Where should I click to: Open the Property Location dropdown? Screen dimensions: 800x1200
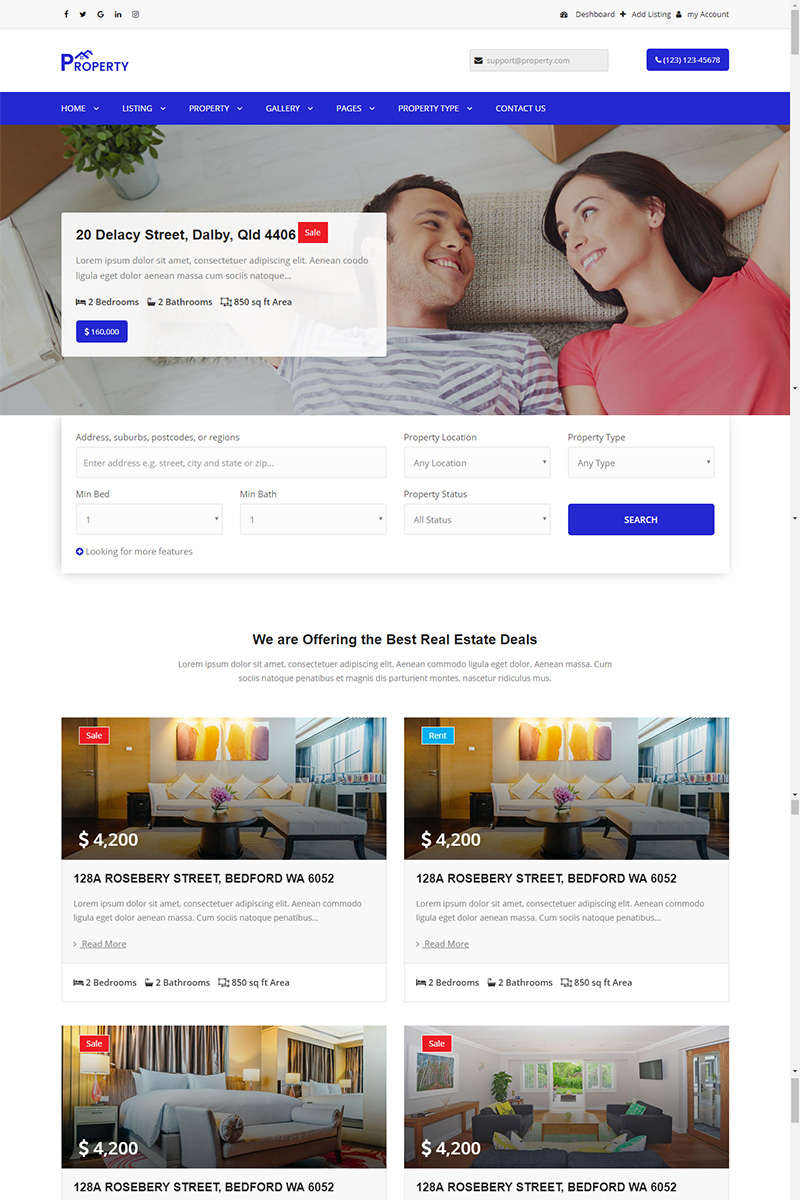pyautogui.click(x=477, y=463)
